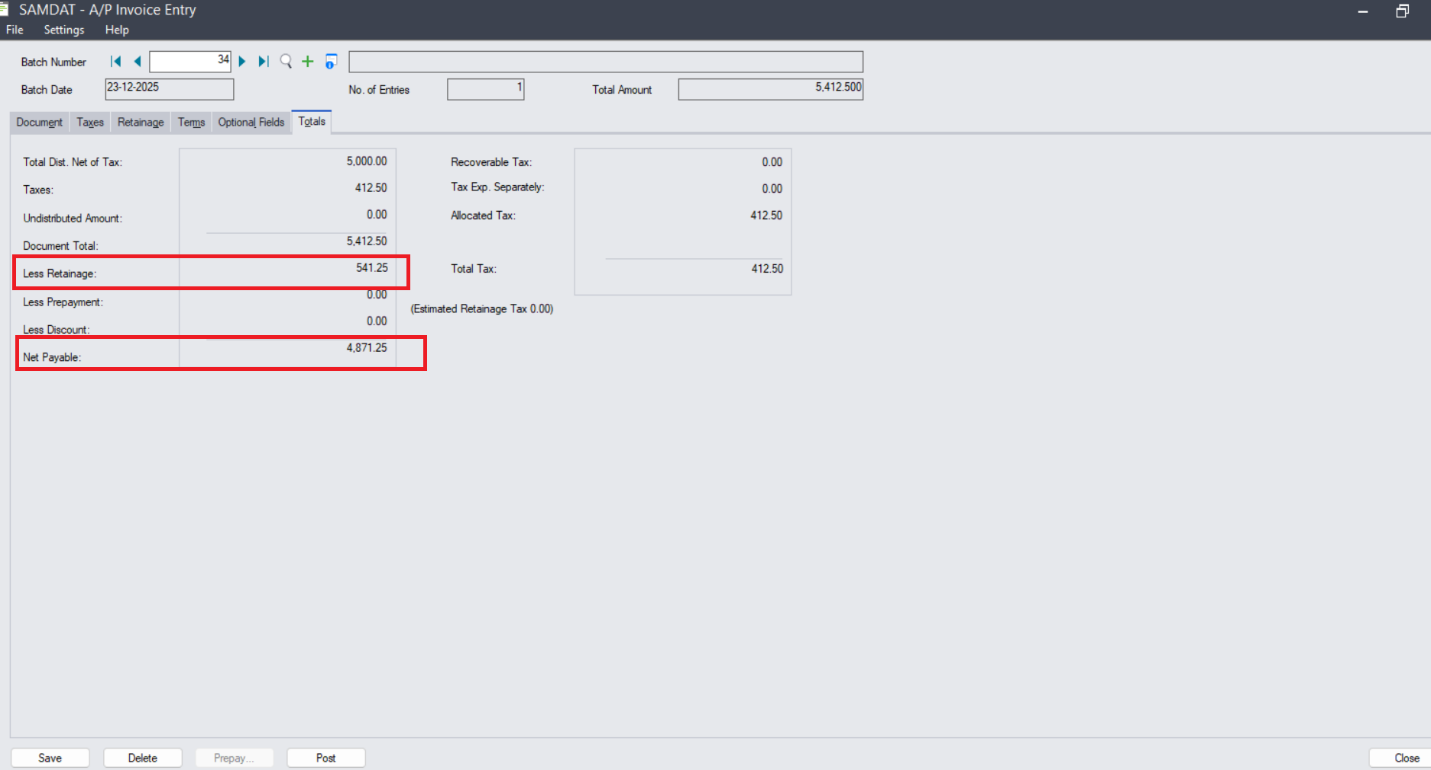Open the Settings menu
1431x770 pixels.
point(64,30)
